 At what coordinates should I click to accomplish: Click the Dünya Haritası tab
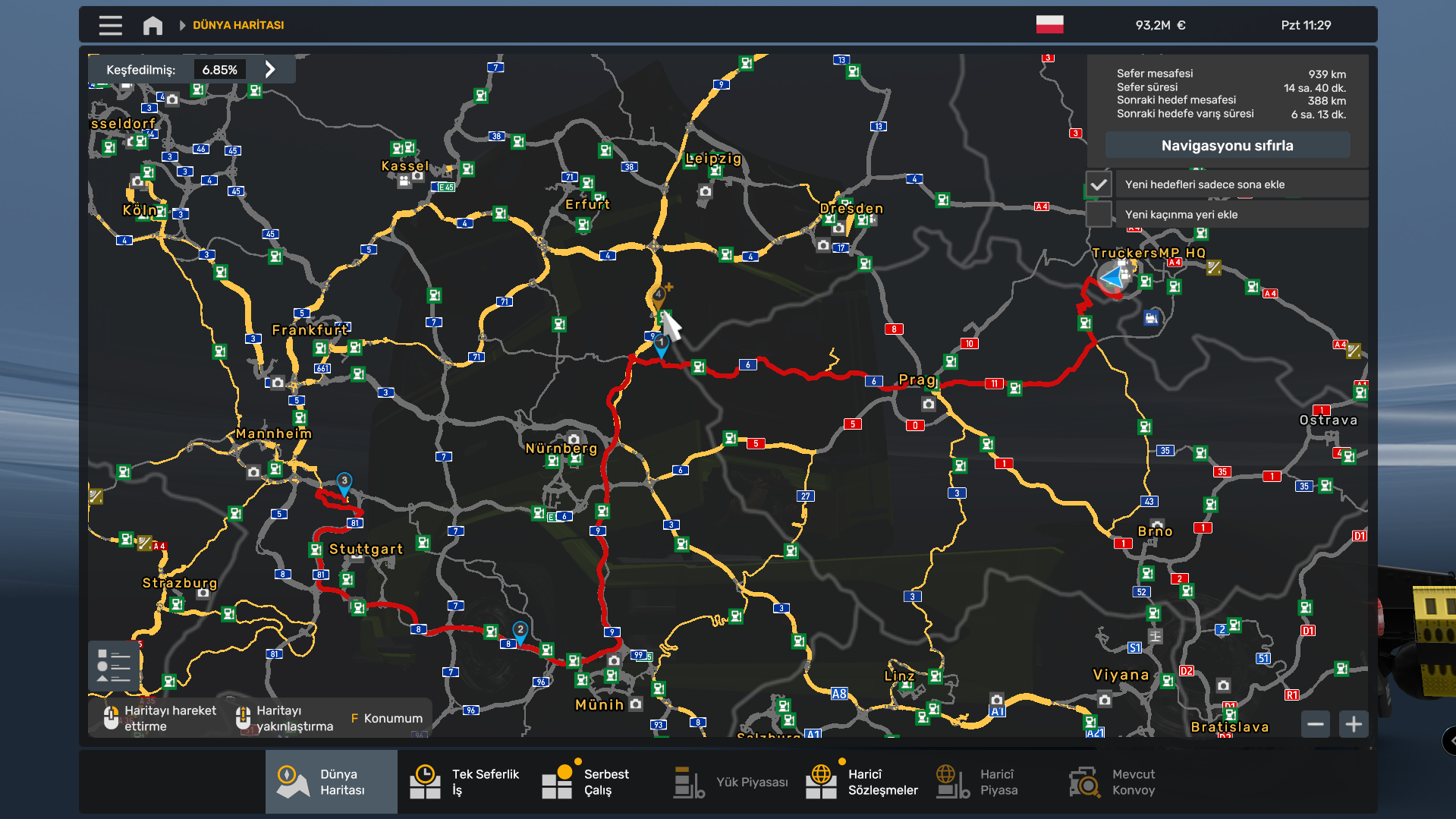pos(331,782)
